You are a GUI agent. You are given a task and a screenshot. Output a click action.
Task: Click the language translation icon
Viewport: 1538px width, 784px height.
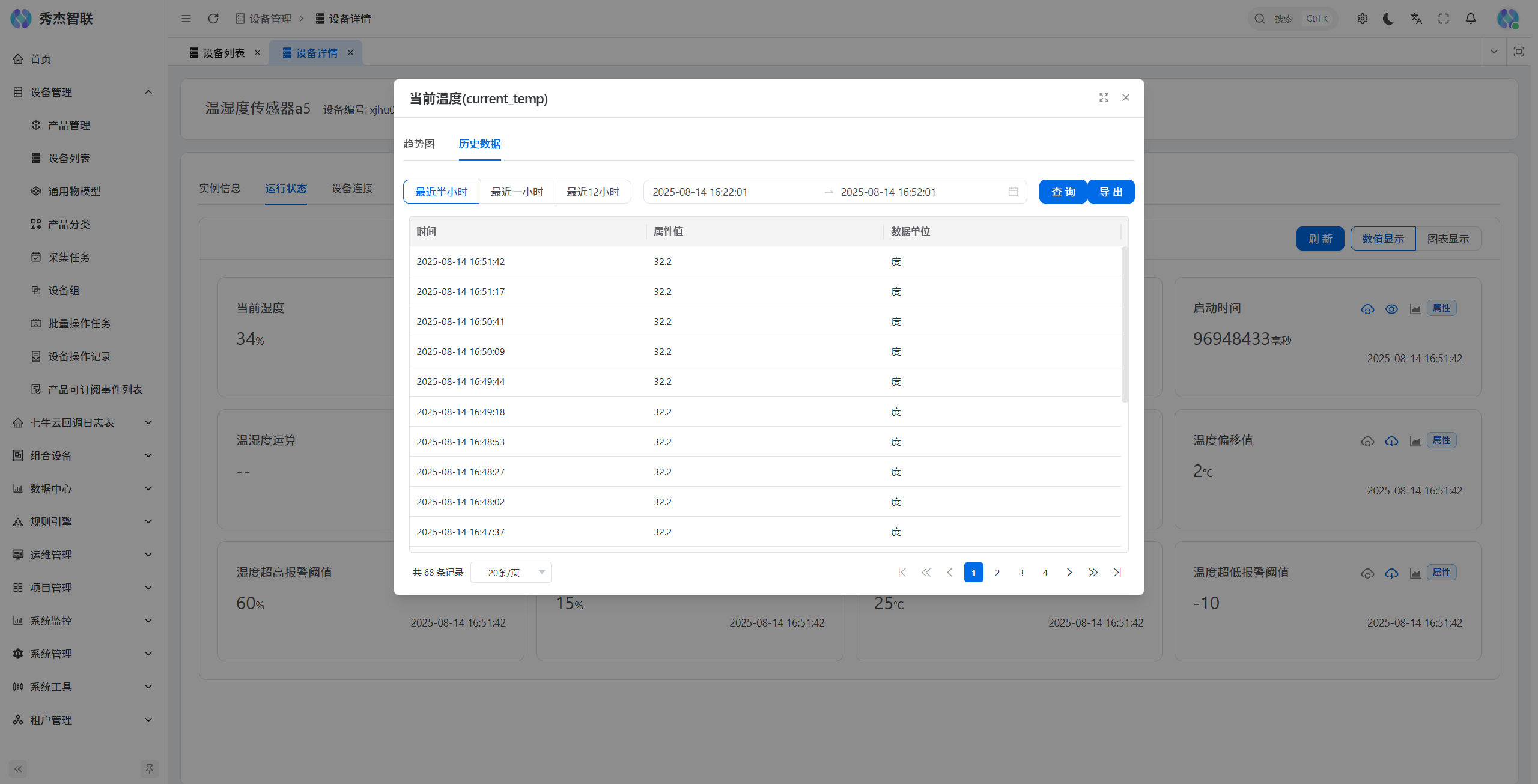pyautogui.click(x=1416, y=19)
